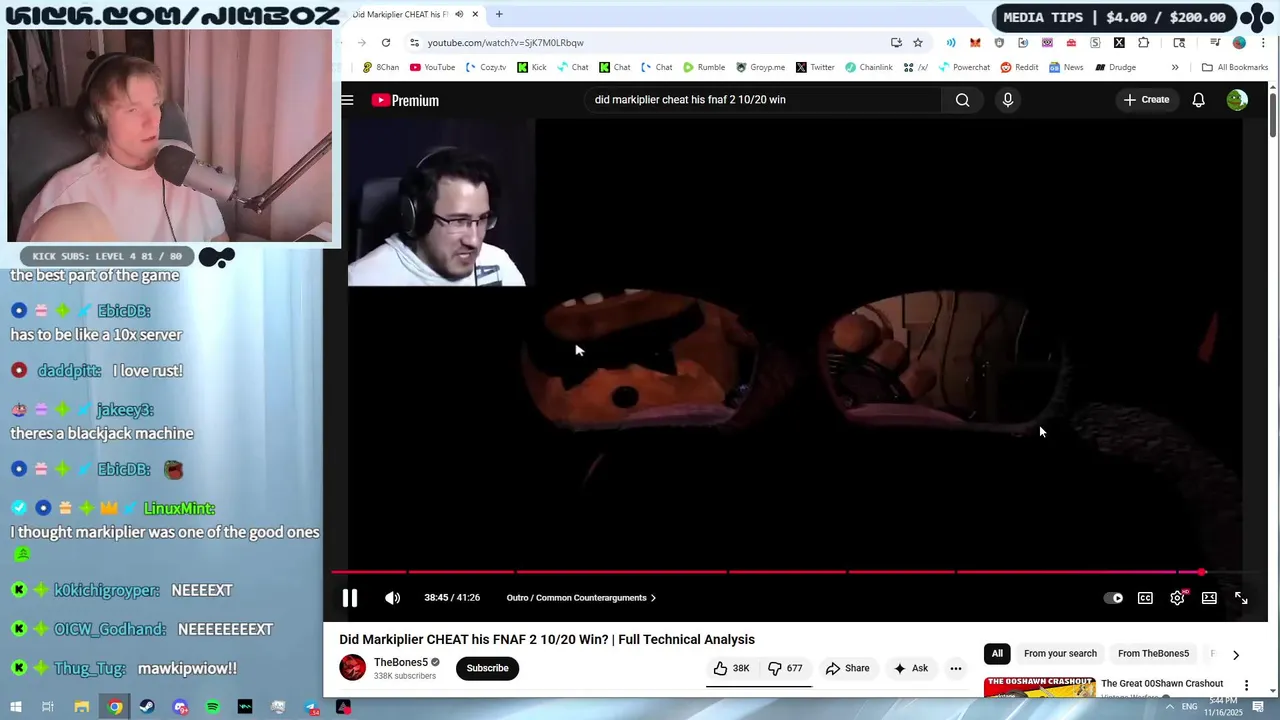This screenshot has width=1280, height=720.
Task: Open TheBones5 channel name link
Action: pyautogui.click(x=401, y=662)
